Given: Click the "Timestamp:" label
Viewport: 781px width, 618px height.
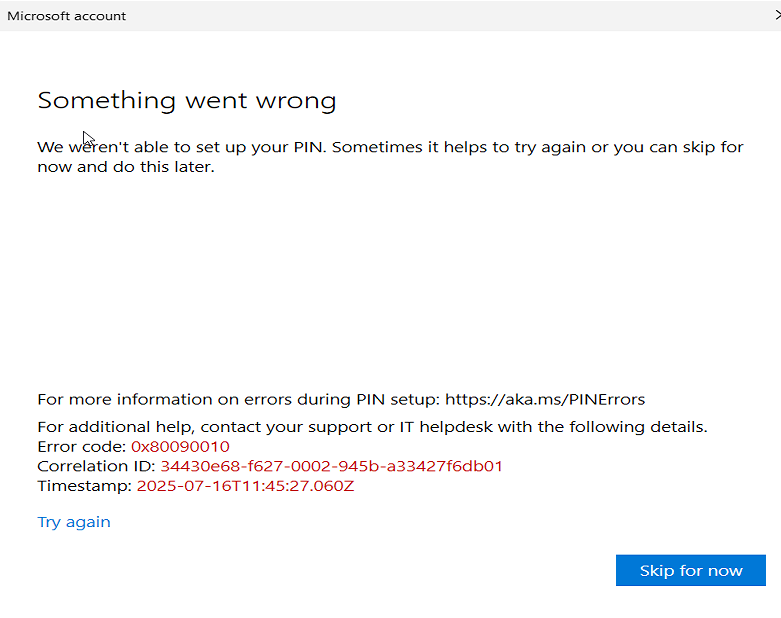Looking at the screenshot, I should [84, 487].
